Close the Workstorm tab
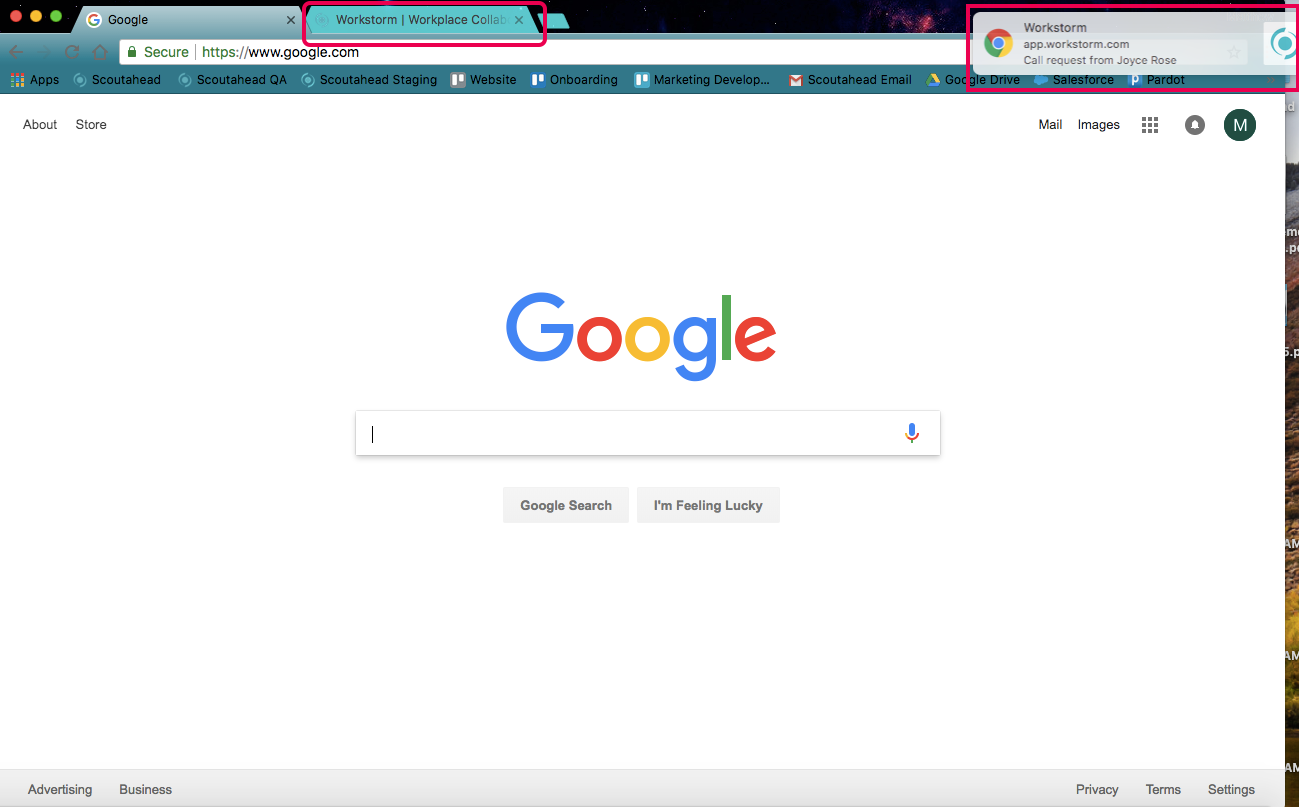 tap(519, 20)
